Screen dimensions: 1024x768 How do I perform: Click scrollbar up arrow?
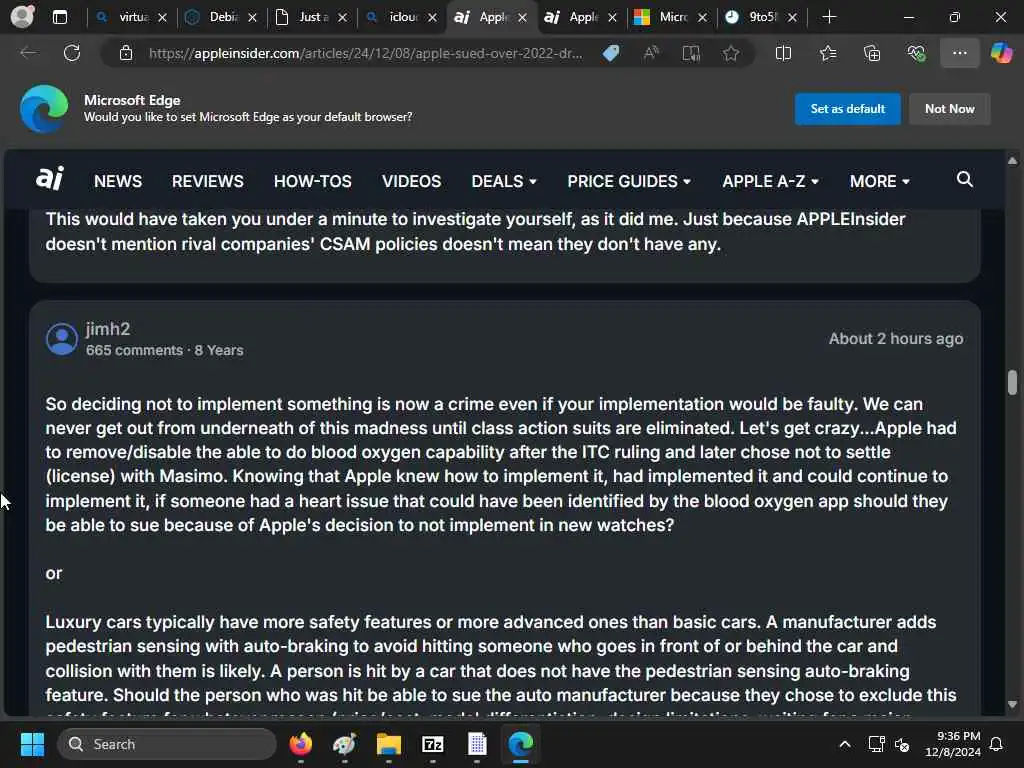pos(1012,160)
